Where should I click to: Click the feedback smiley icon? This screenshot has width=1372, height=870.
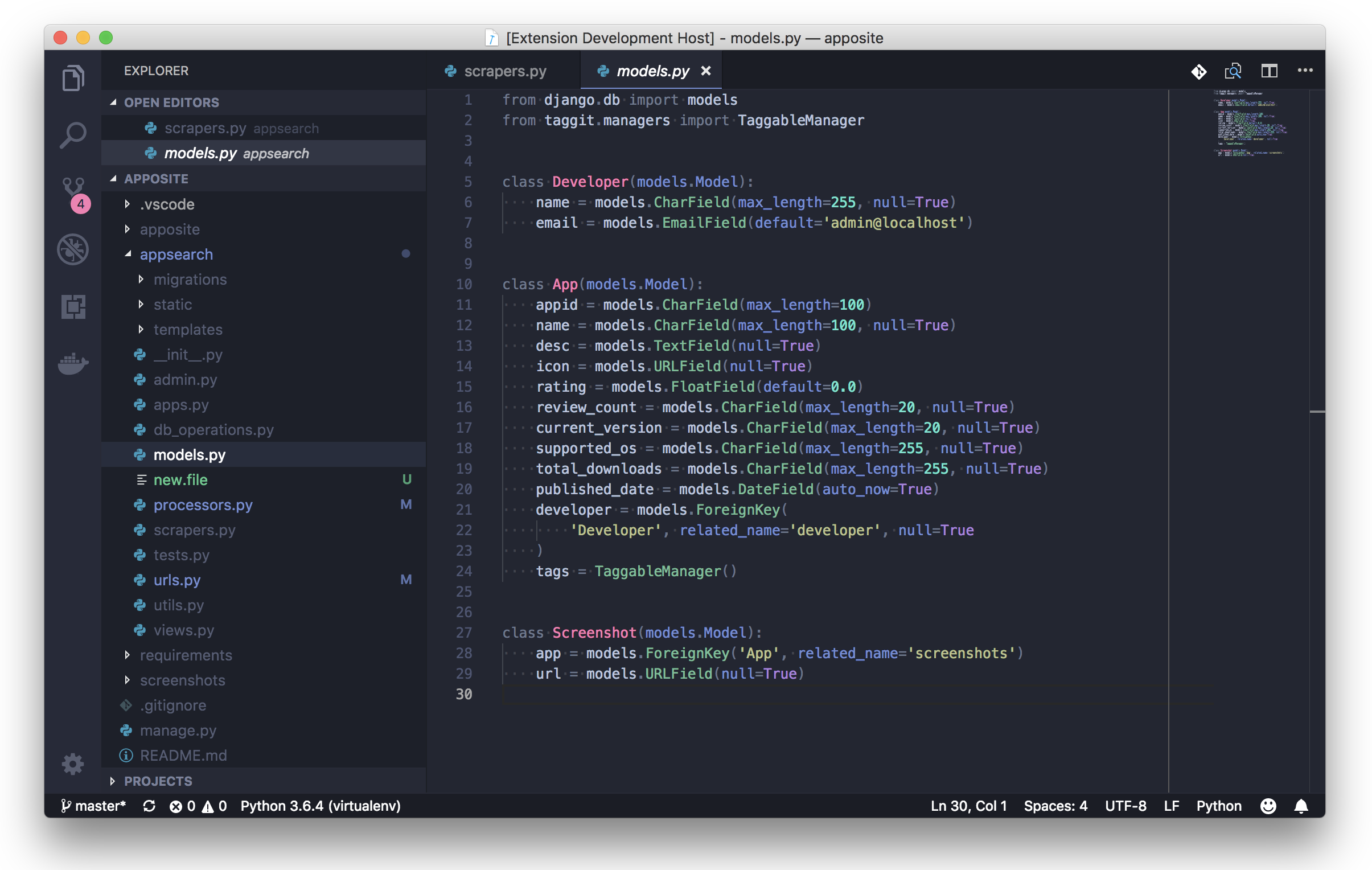1268,806
